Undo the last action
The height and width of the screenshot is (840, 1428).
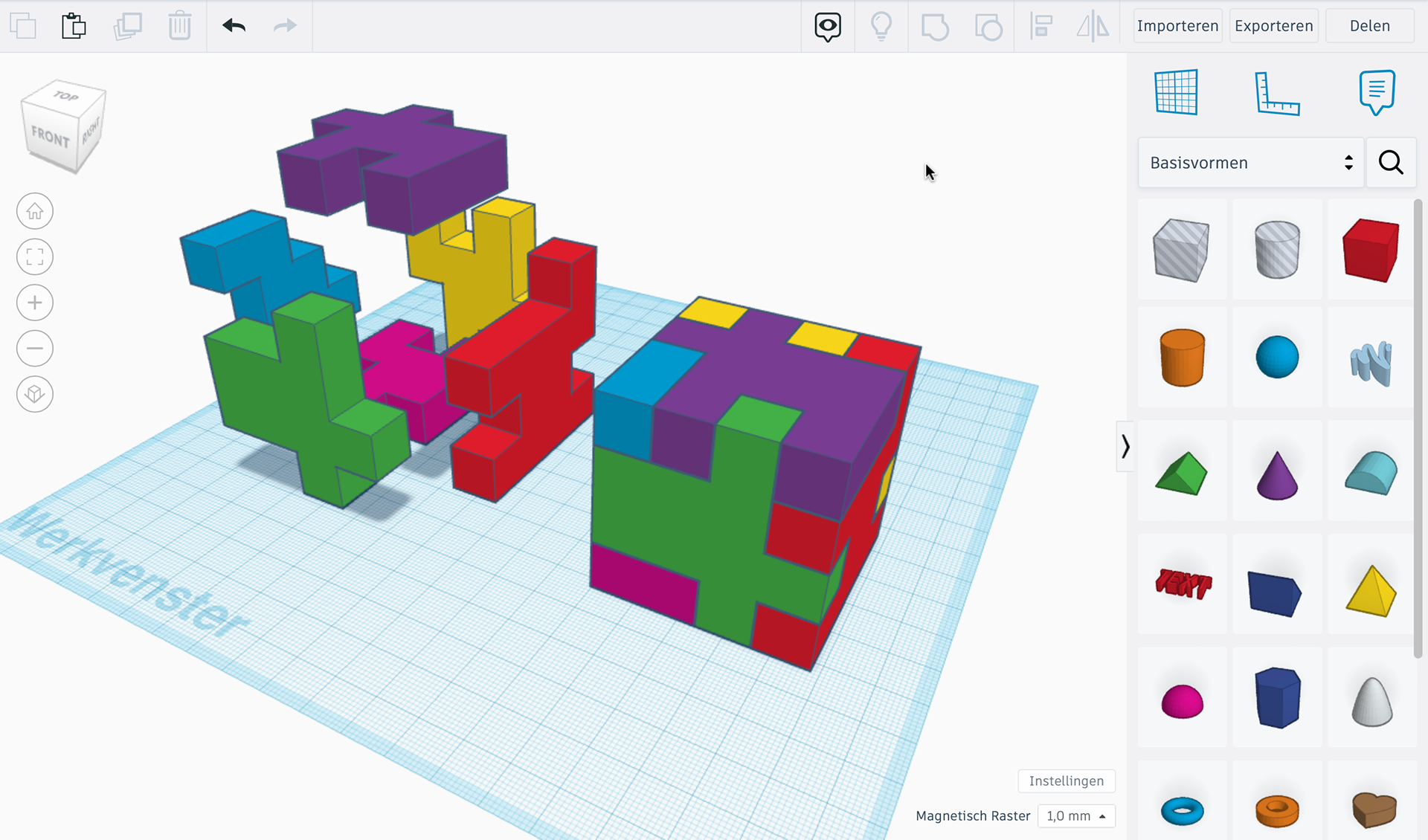(x=234, y=26)
